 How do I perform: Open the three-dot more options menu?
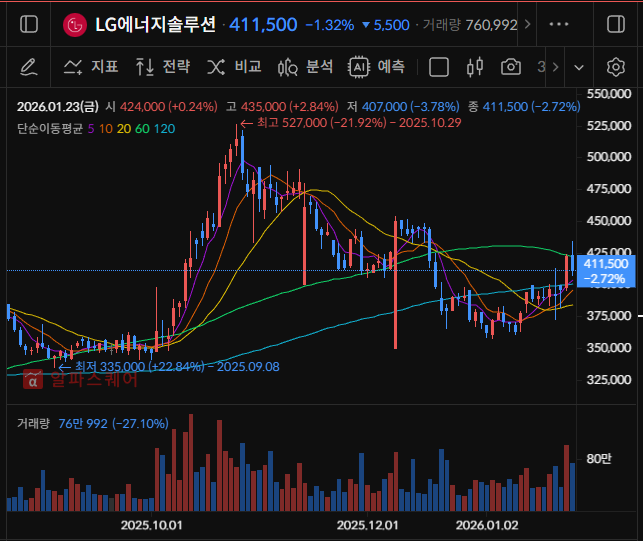click(559, 24)
